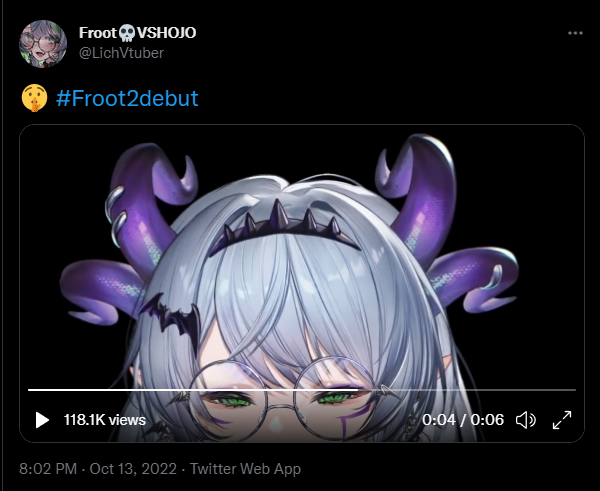Open the Froot VSHOJO display name

point(137,33)
